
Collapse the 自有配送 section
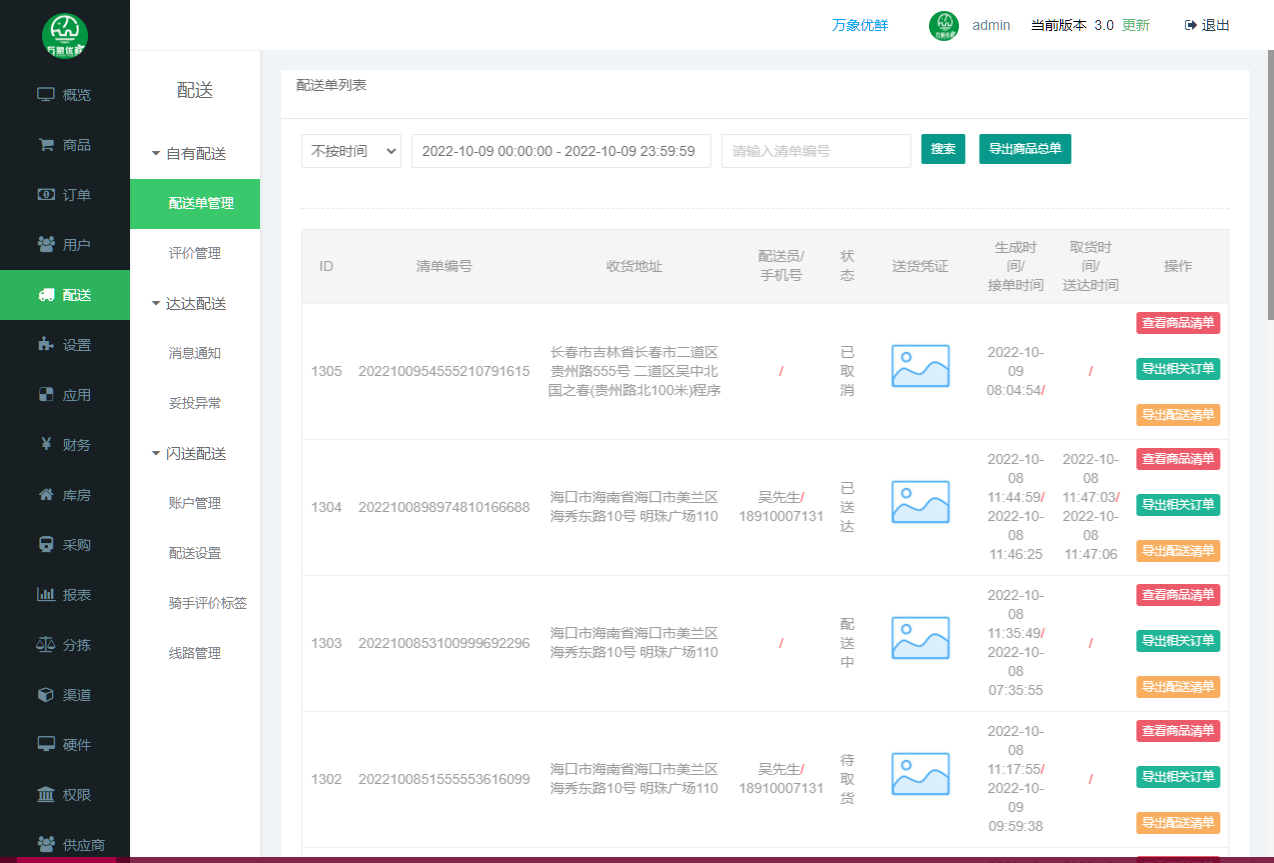[x=189, y=154]
